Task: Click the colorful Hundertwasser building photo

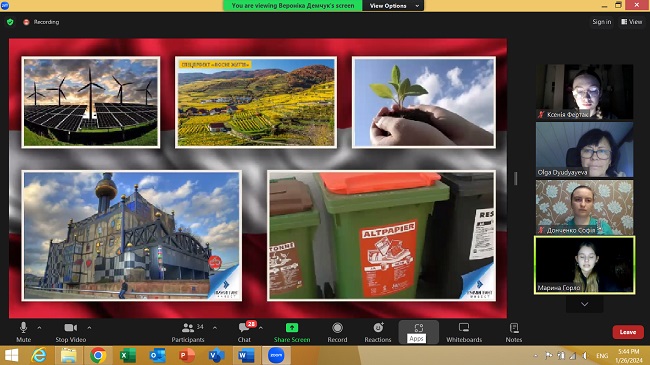Action: (132, 235)
